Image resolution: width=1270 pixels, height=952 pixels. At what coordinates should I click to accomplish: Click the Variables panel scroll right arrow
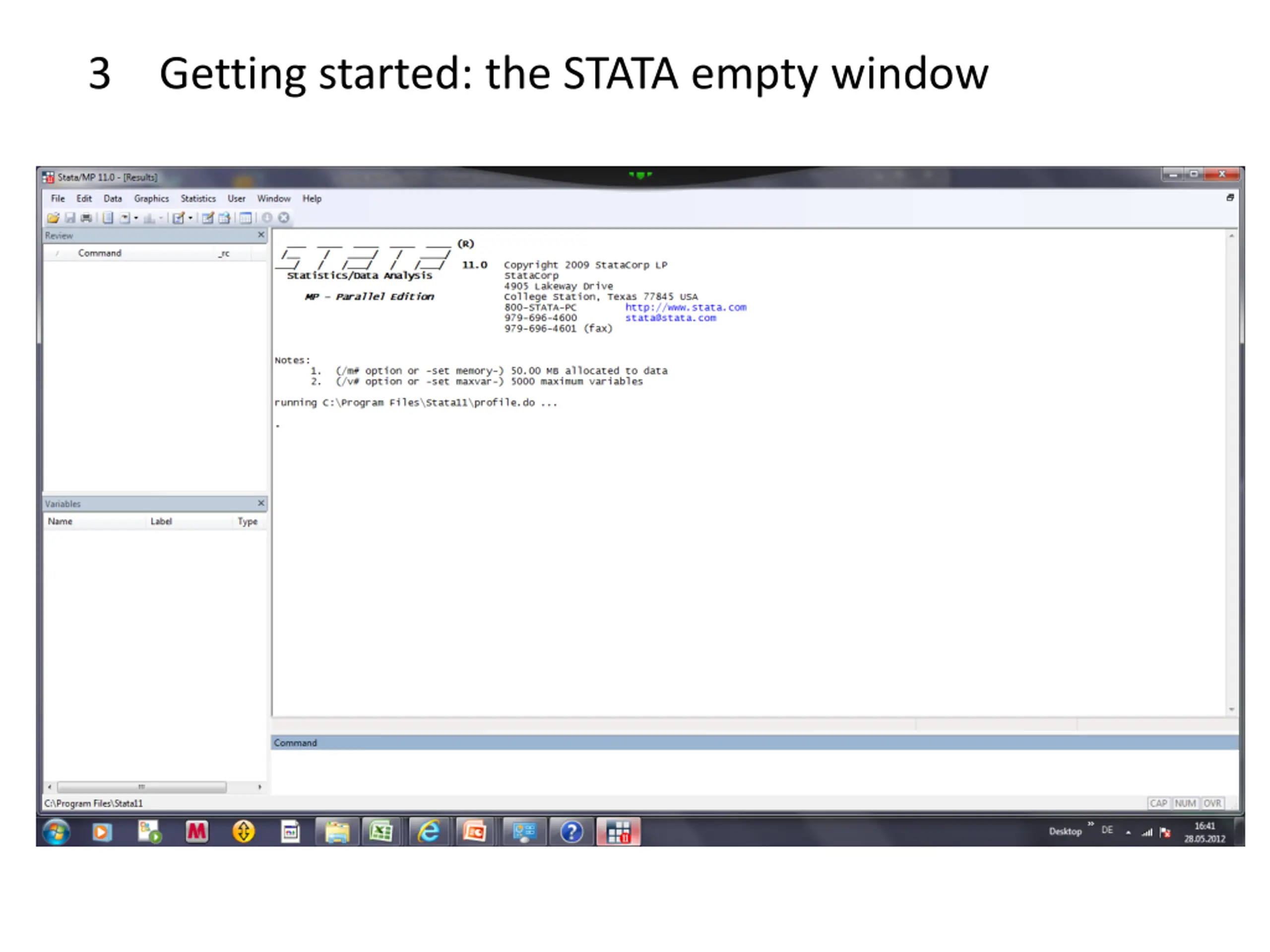[x=260, y=787]
